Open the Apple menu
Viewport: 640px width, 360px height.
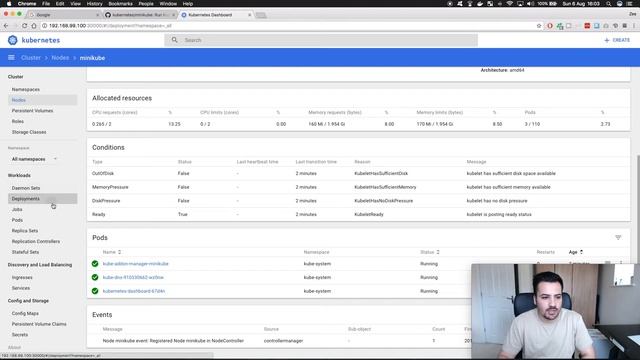coord(9,4)
